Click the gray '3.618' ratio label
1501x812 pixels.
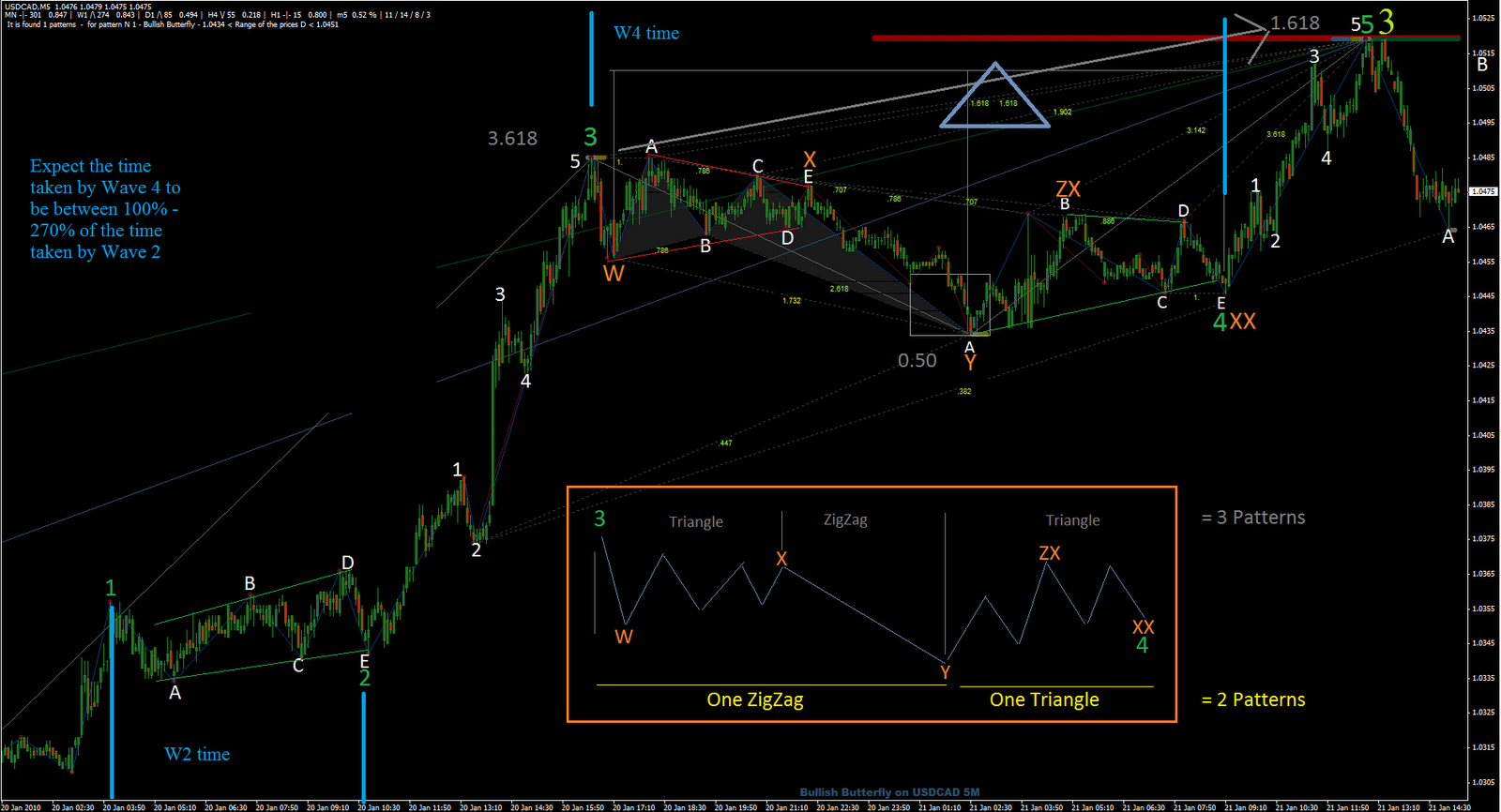tap(512, 139)
